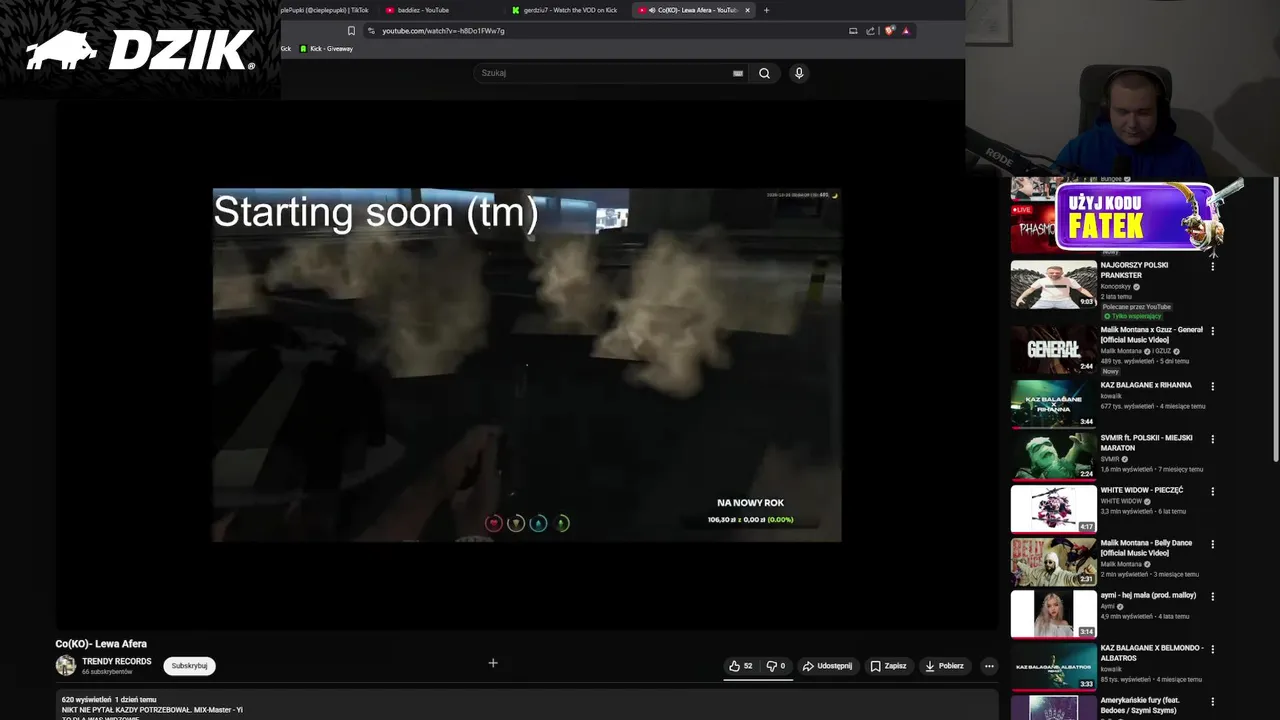
Task: Click the WHITE WIDOW - PIECZĘĆ title text
Action: tap(1141, 490)
